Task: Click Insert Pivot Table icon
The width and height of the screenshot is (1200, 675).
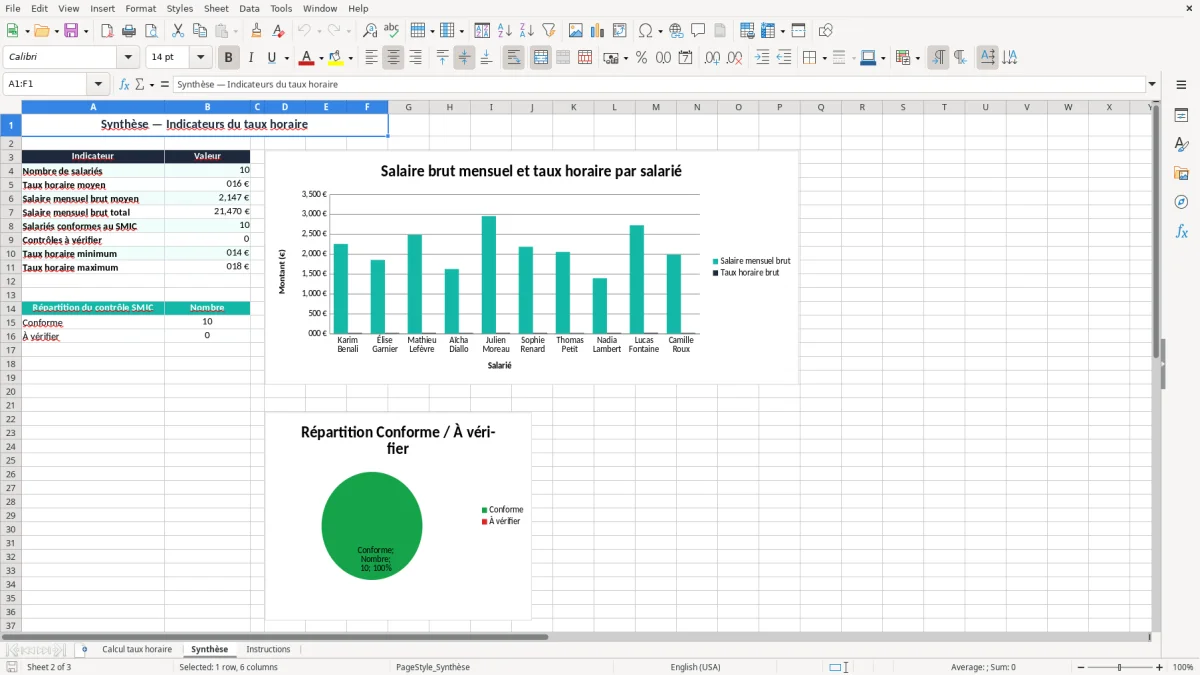Action: click(x=620, y=31)
